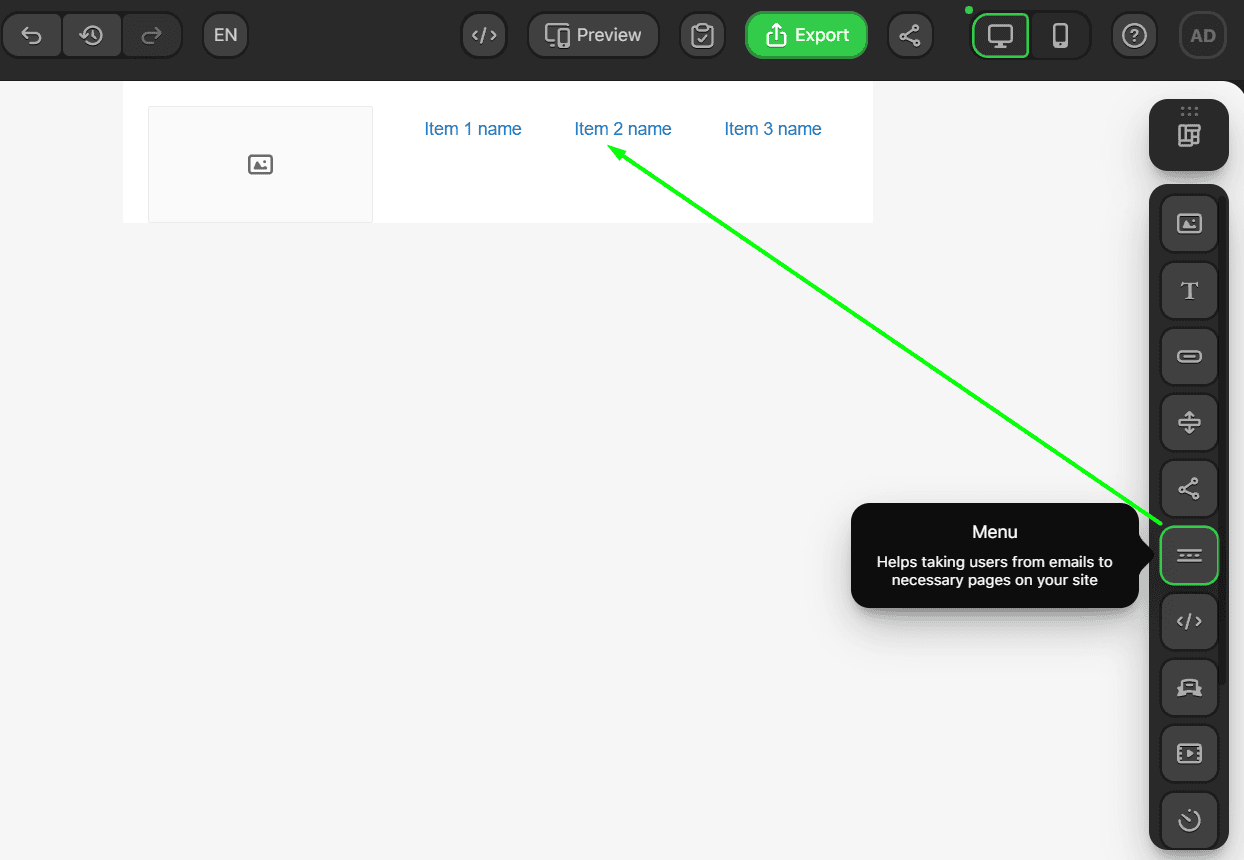Select the Button block icon
This screenshot has width=1244, height=860.
1189,356
